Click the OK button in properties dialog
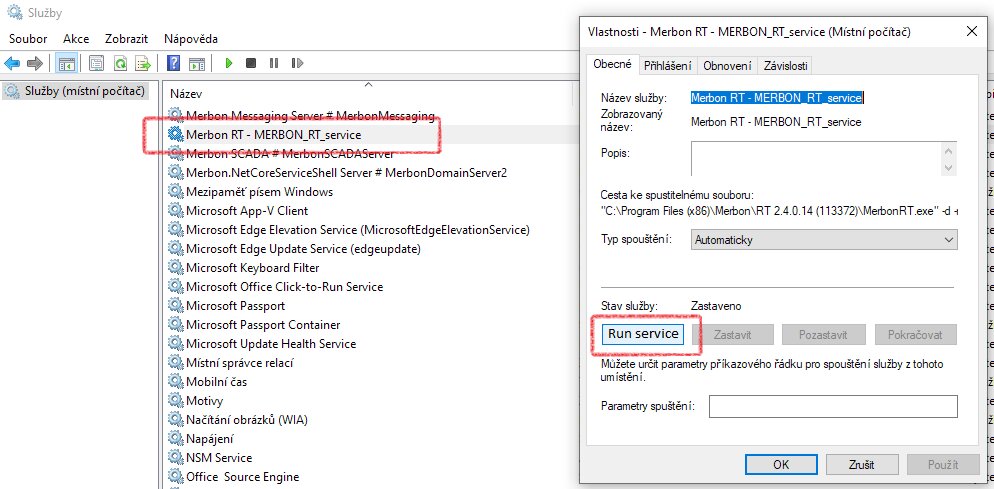 (780, 464)
